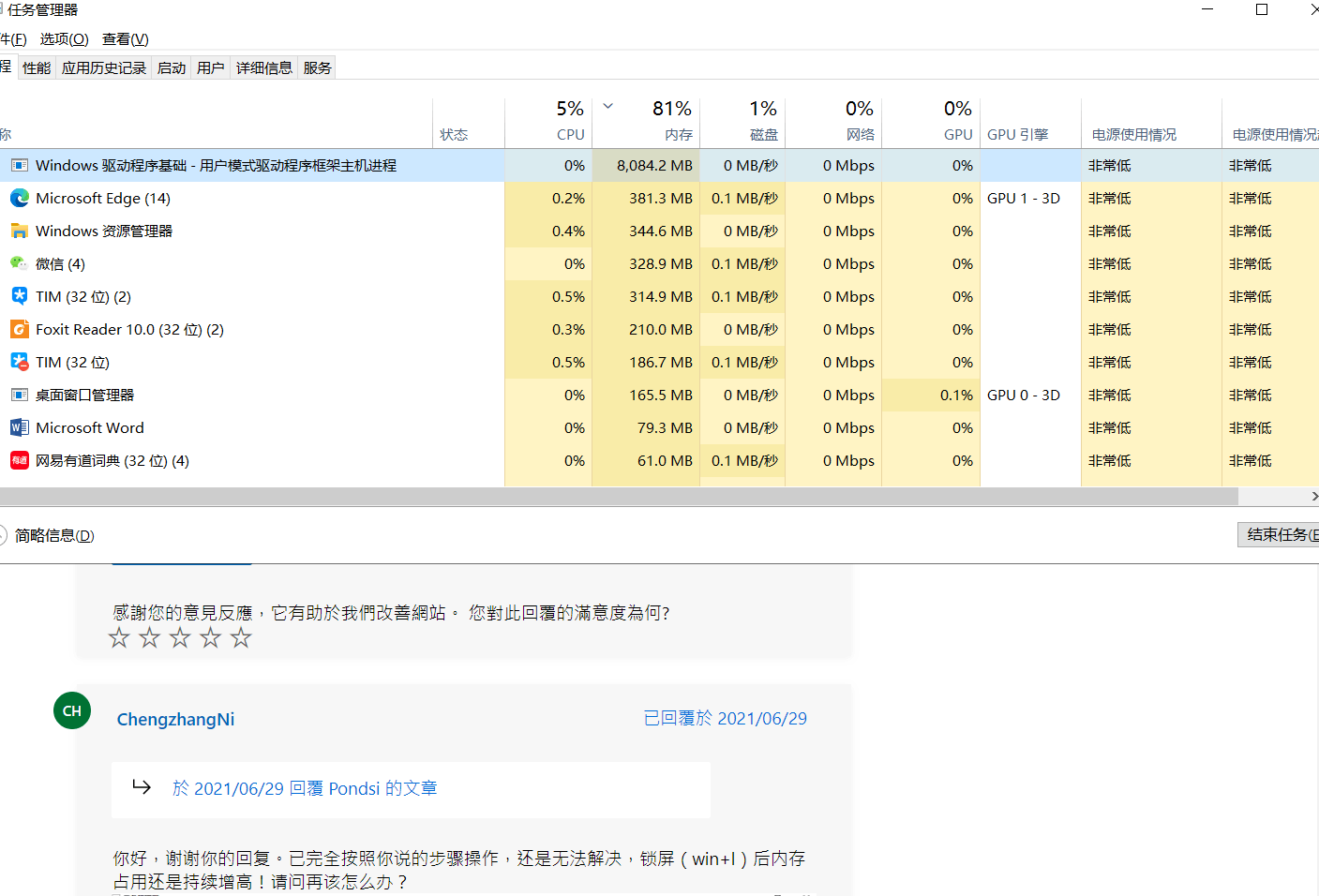This screenshot has height=896, width=1319.
Task: Click the 79.3 MB memory value
Action: point(665,428)
